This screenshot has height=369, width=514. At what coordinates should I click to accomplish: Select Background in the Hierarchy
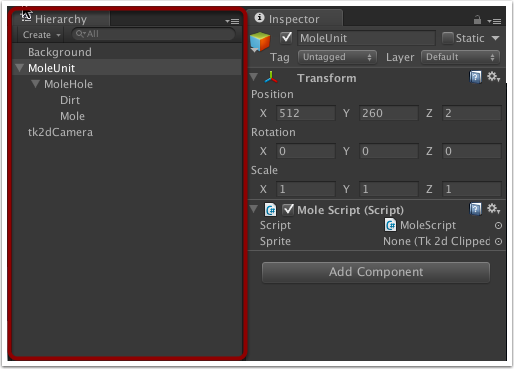tap(60, 52)
